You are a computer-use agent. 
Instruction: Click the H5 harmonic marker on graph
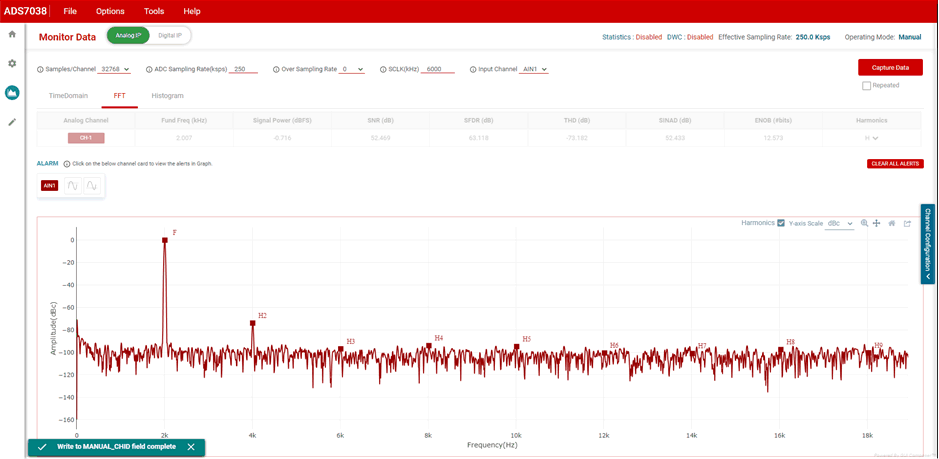pyautogui.click(x=516, y=346)
